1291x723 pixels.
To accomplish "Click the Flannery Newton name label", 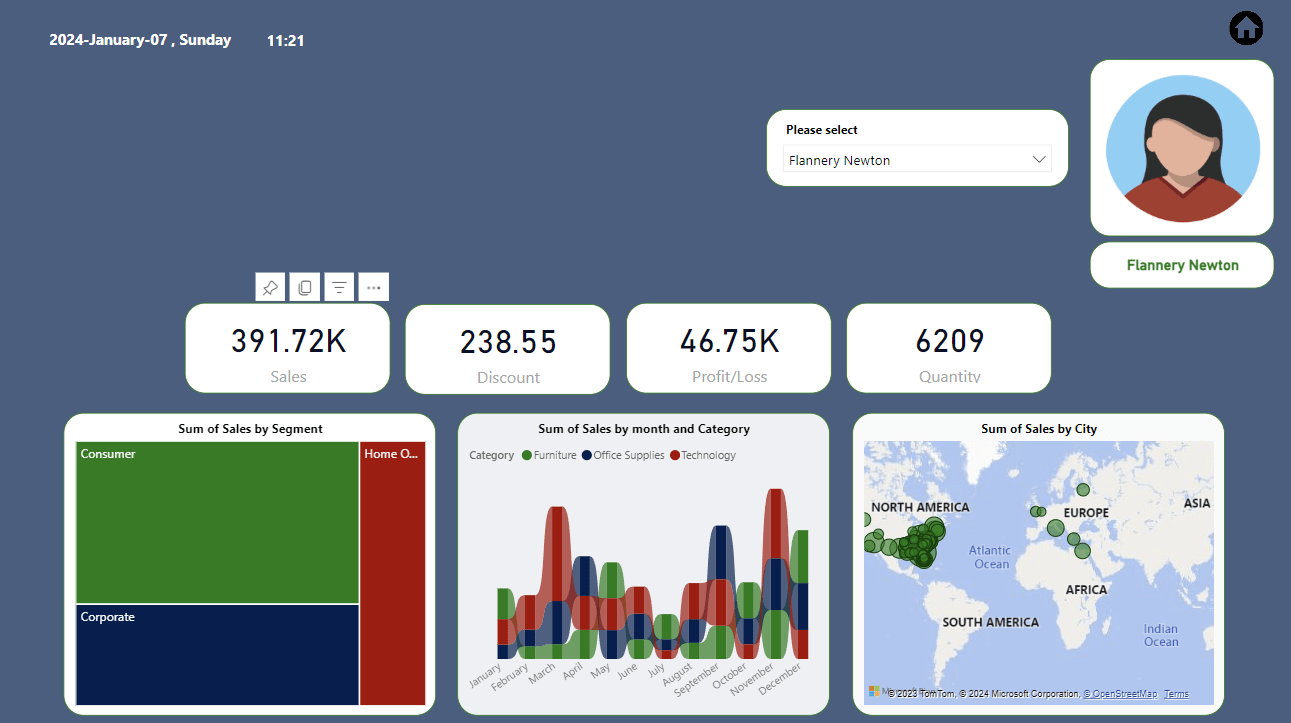I will click(x=1182, y=265).
